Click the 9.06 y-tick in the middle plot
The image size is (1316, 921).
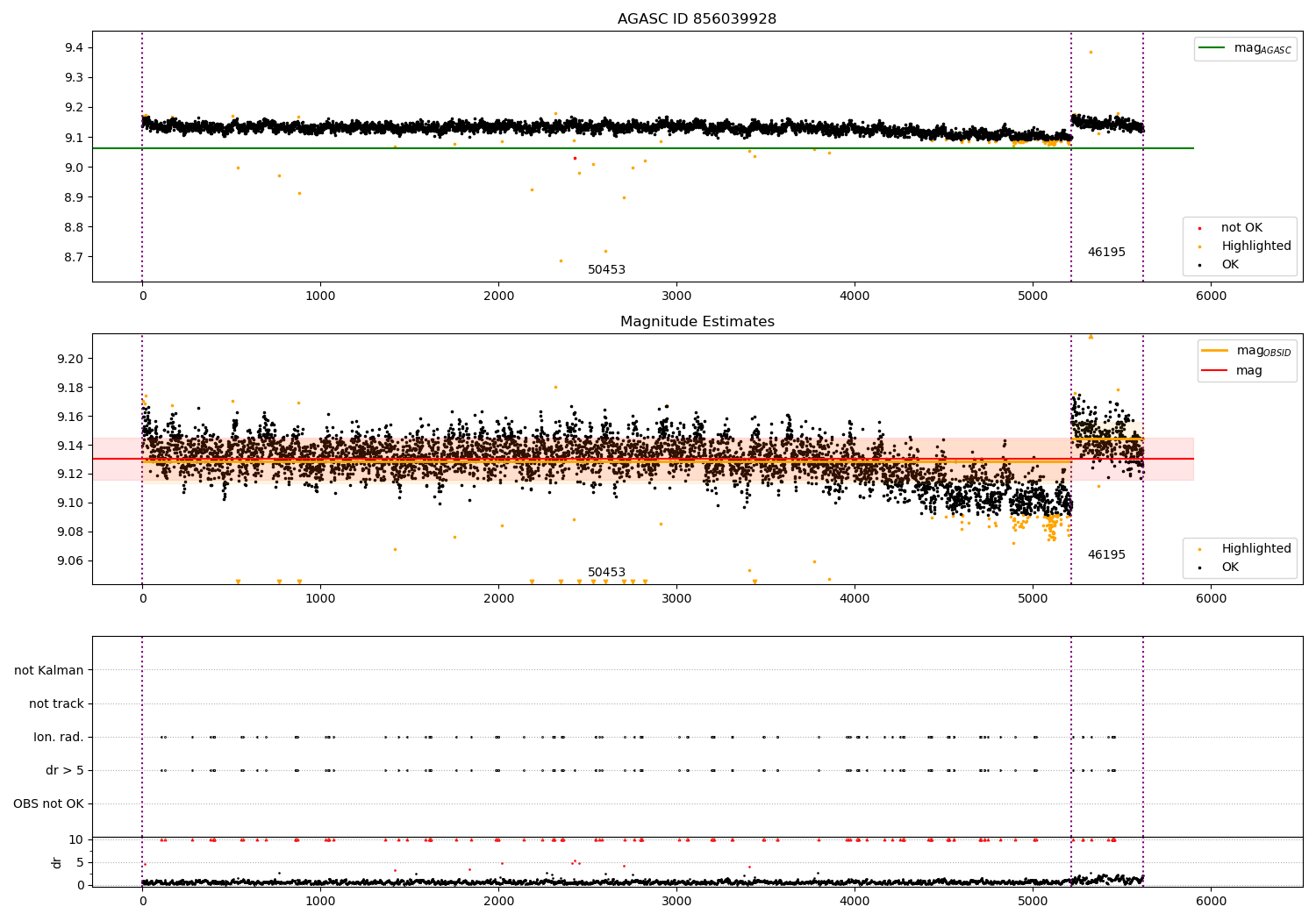pos(70,561)
